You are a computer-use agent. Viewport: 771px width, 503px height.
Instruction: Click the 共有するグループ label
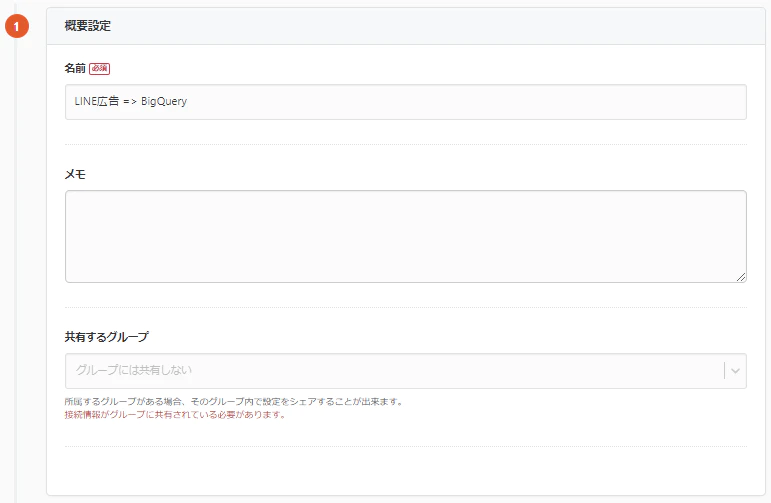(x=107, y=337)
